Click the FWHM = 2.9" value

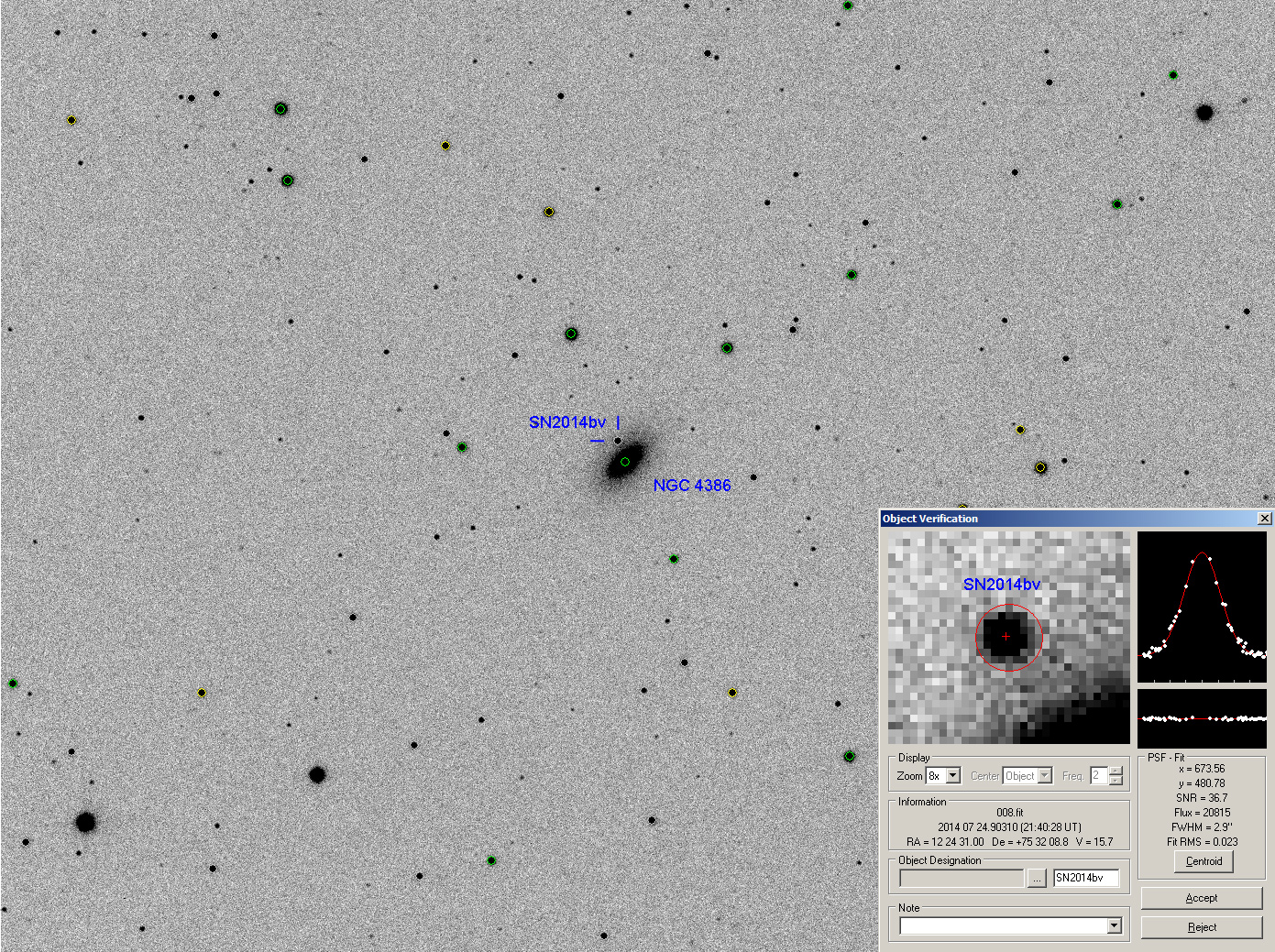click(x=1202, y=827)
